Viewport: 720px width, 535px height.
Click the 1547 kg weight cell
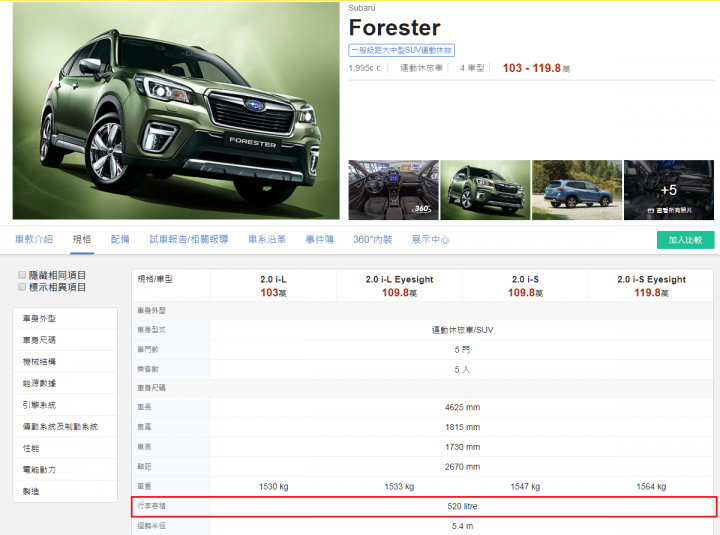(525, 486)
